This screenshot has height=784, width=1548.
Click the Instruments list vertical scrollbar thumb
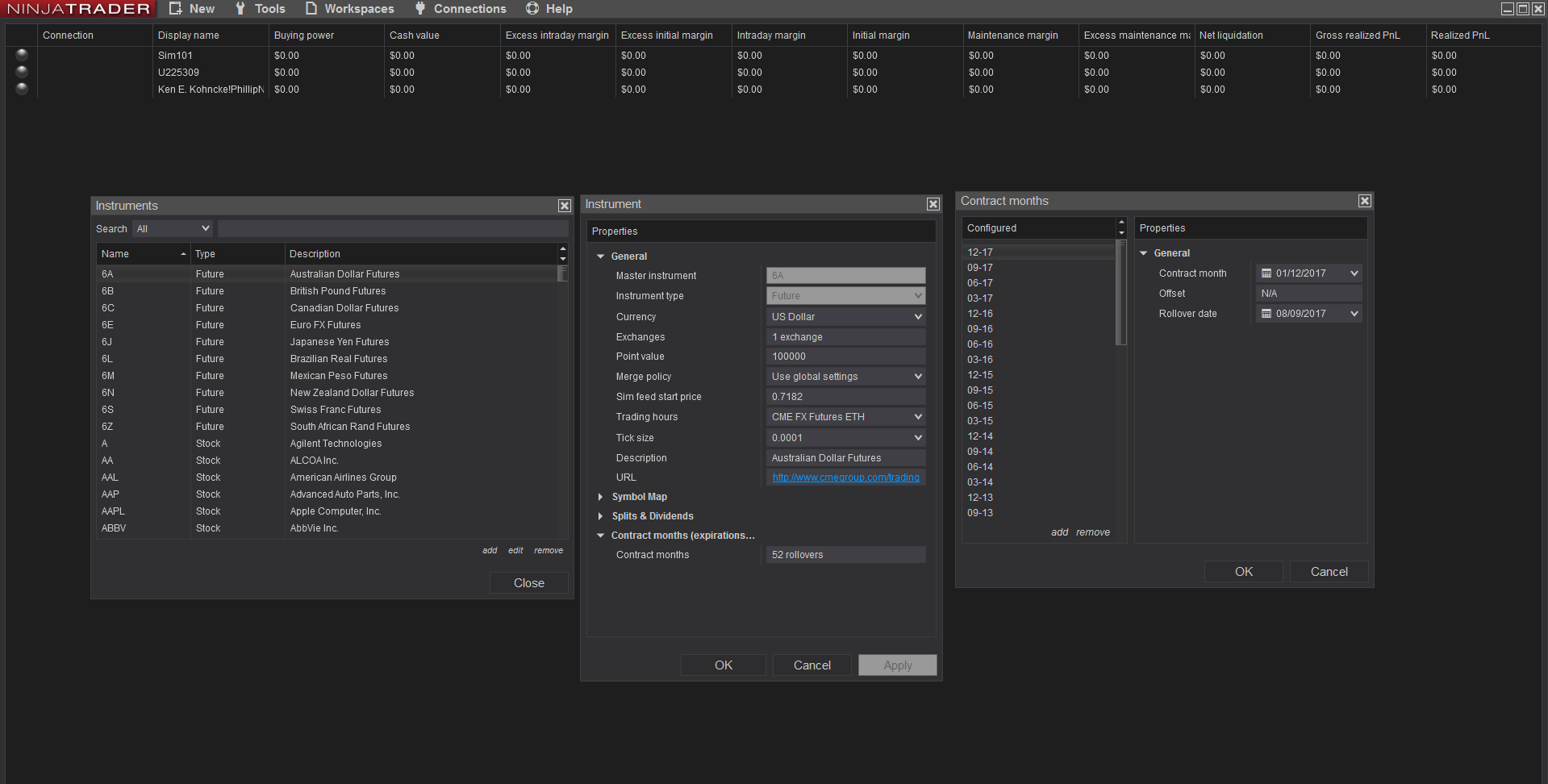click(x=563, y=274)
